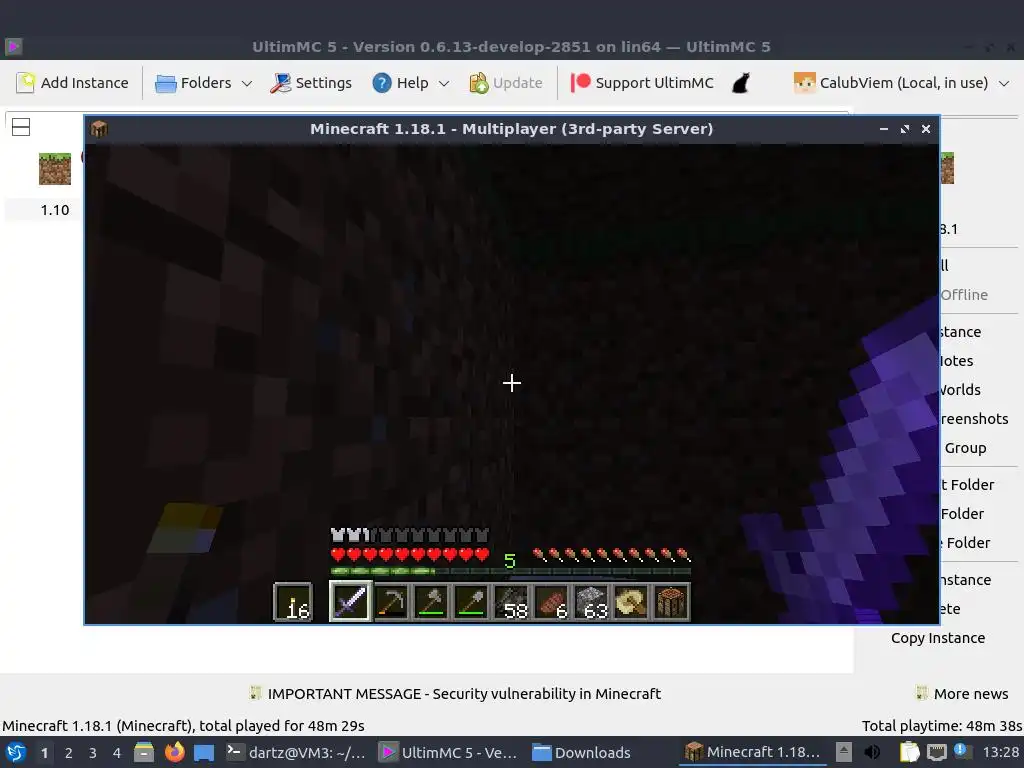Select the axe hotbar slot
This screenshot has height=768, width=1024.
tap(431, 601)
